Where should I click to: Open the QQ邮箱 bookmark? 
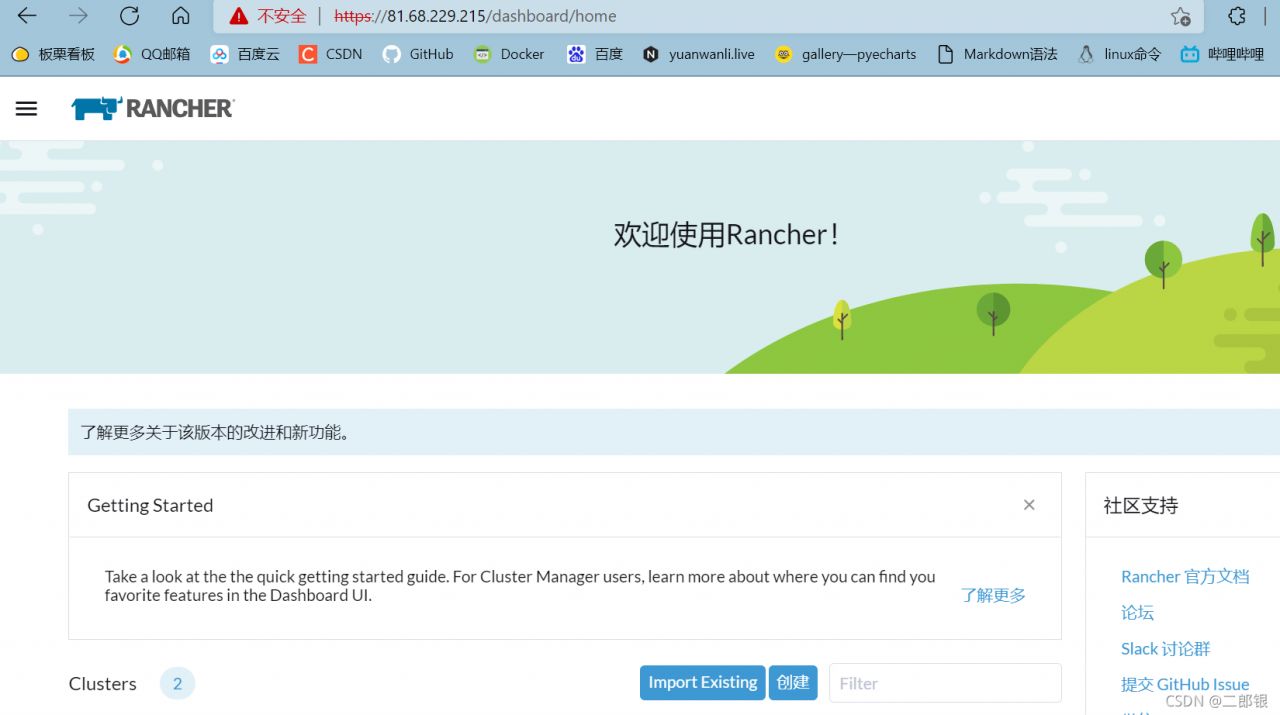152,54
